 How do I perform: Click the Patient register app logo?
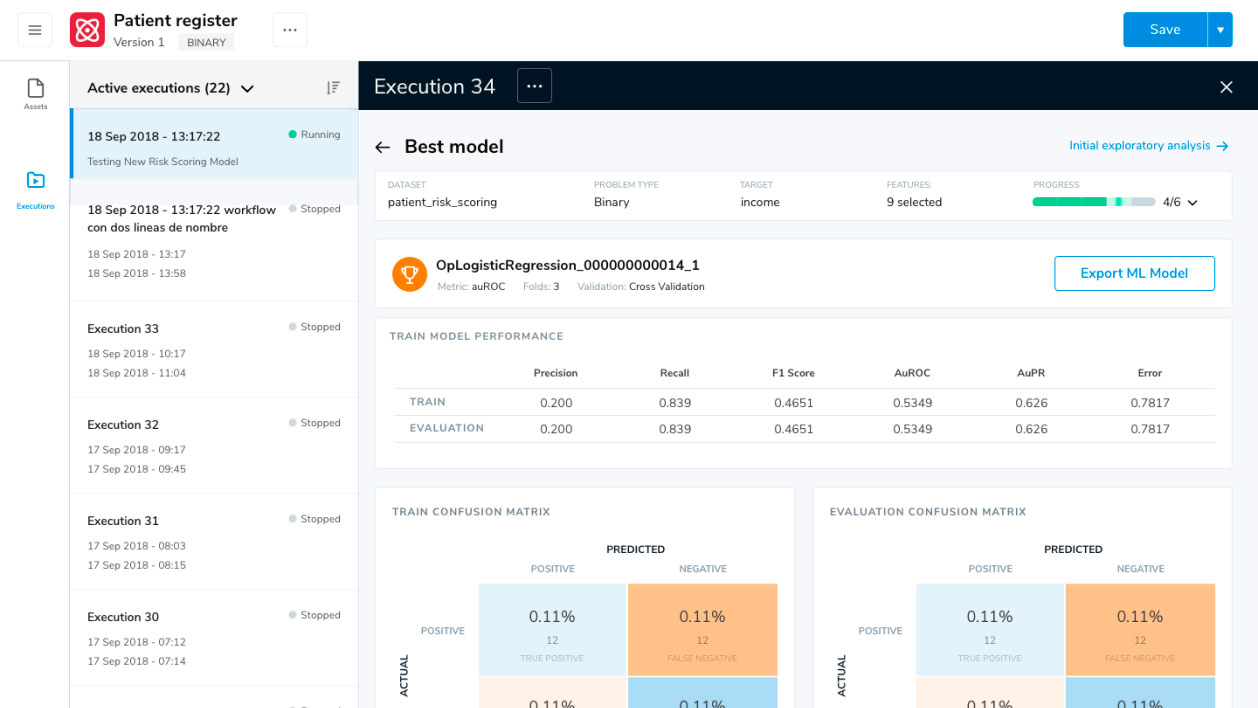click(87, 30)
